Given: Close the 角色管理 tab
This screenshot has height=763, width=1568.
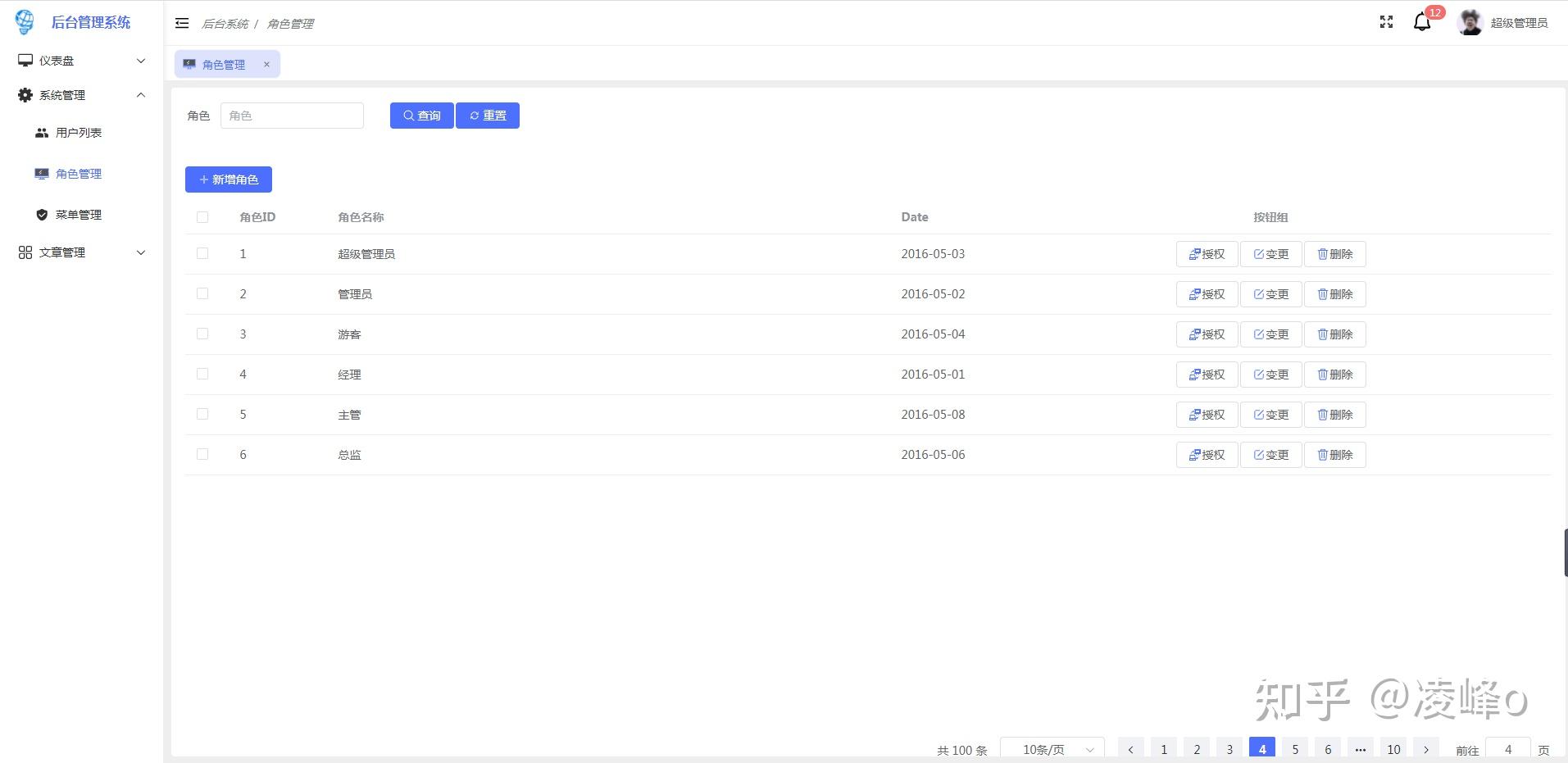Looking at the screenshot, I should 266,64.
